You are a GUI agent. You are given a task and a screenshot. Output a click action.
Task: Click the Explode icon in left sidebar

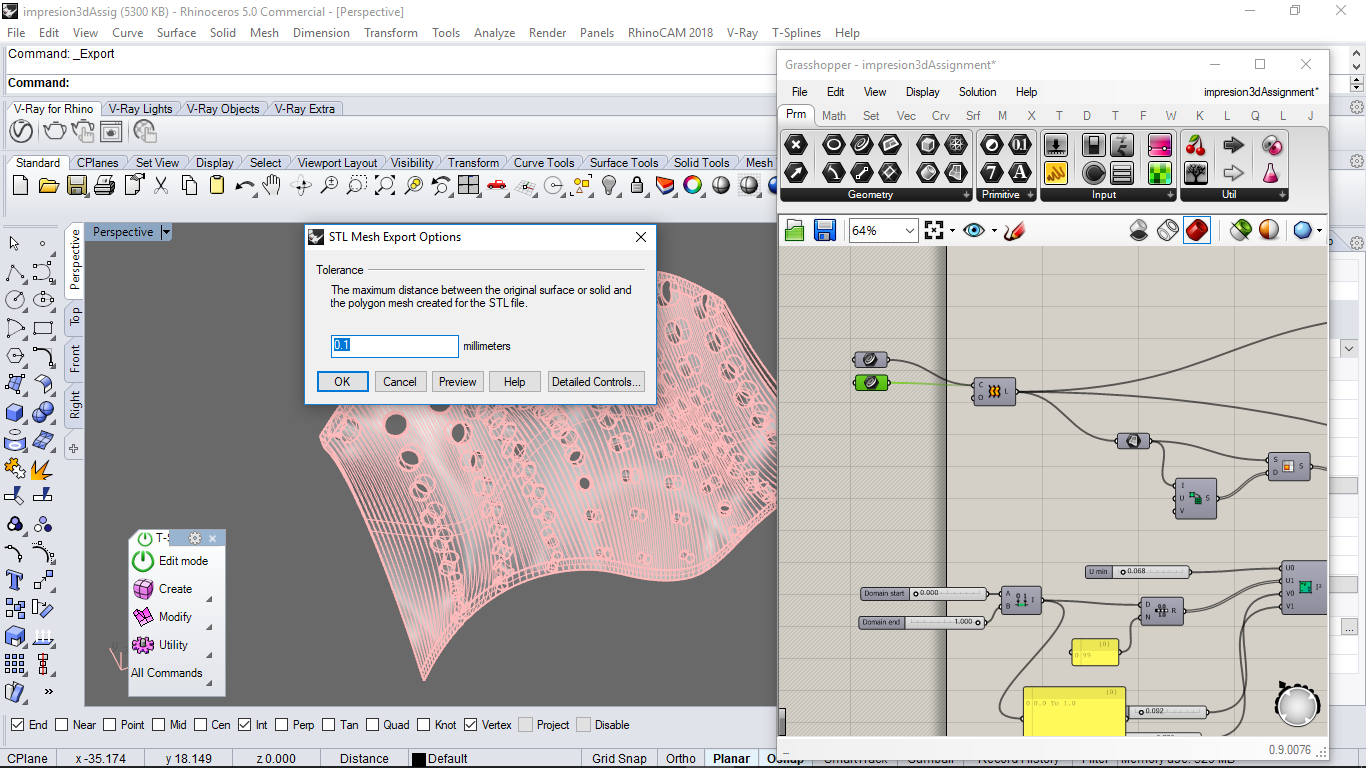point(43,468)
